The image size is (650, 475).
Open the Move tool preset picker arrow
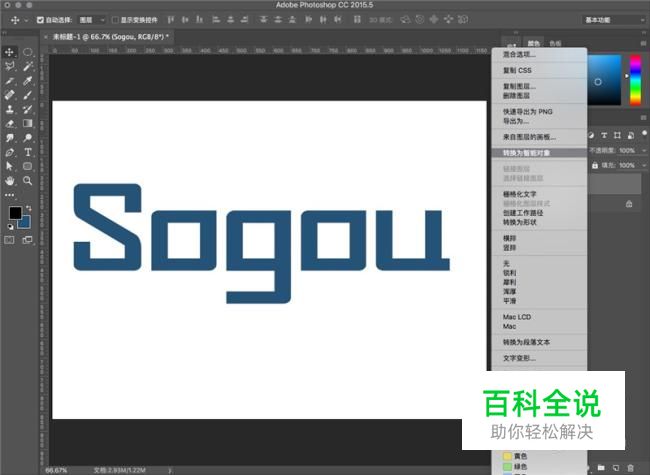pos(26,20)
